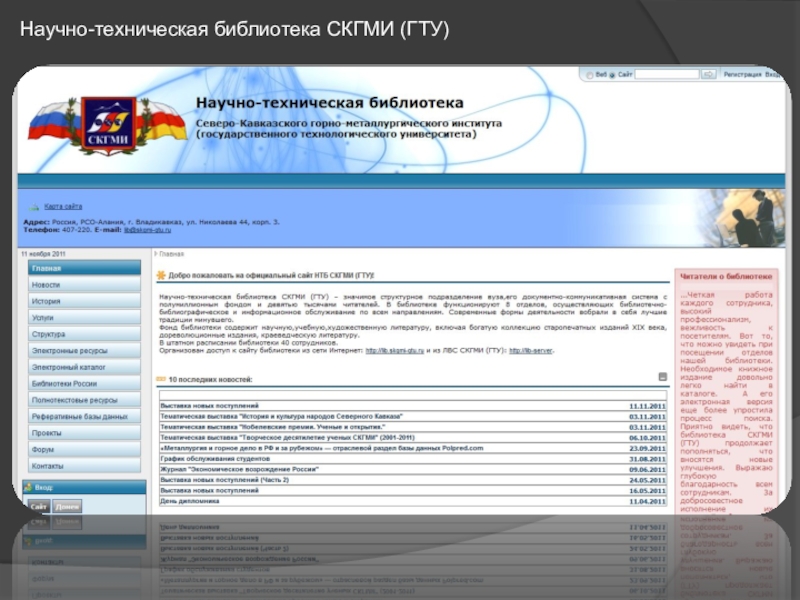
Task: Click the 11 ноября 2011 date text
Action: (x=43, y=254)
